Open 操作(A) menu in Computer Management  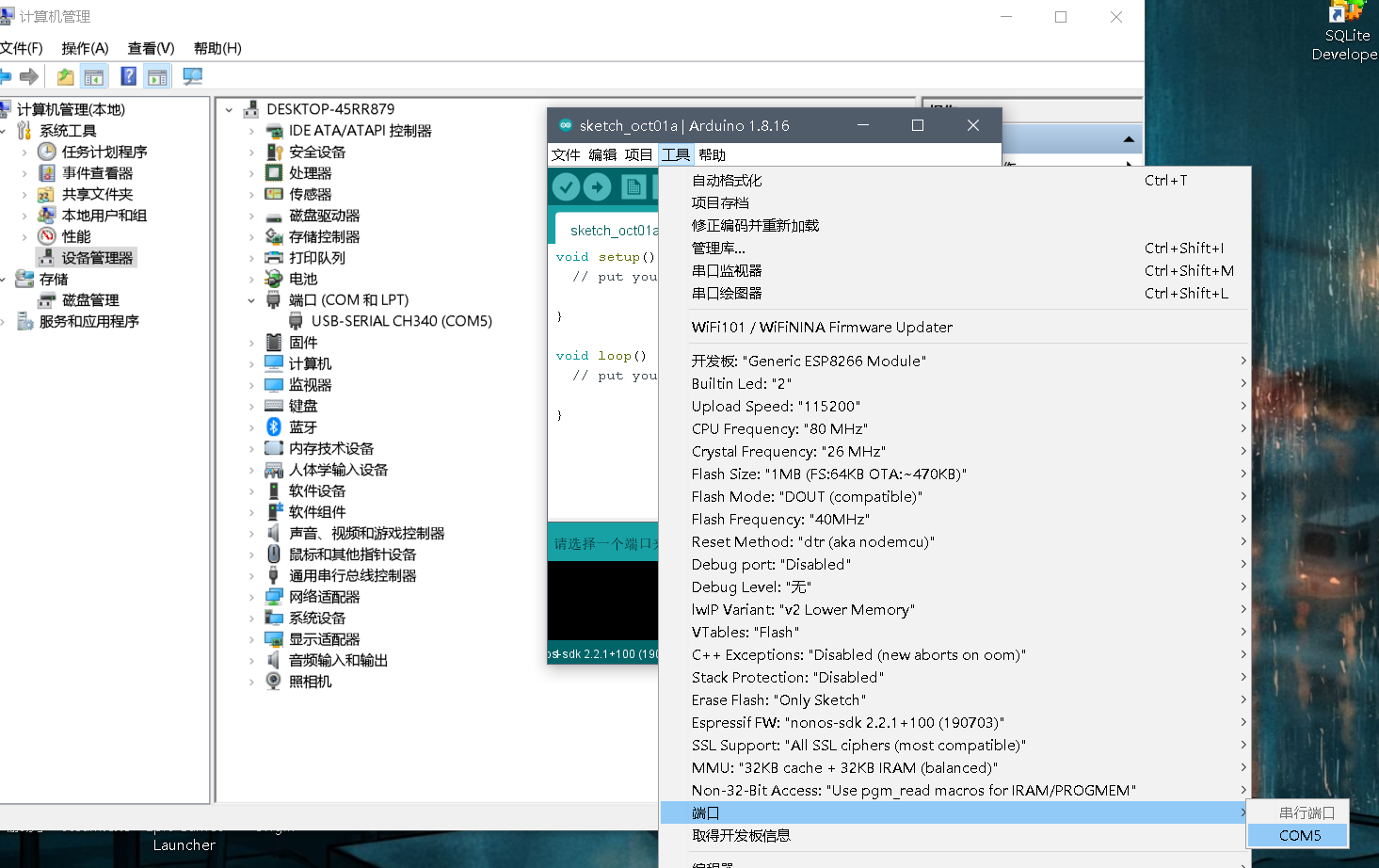pos(85,48)
